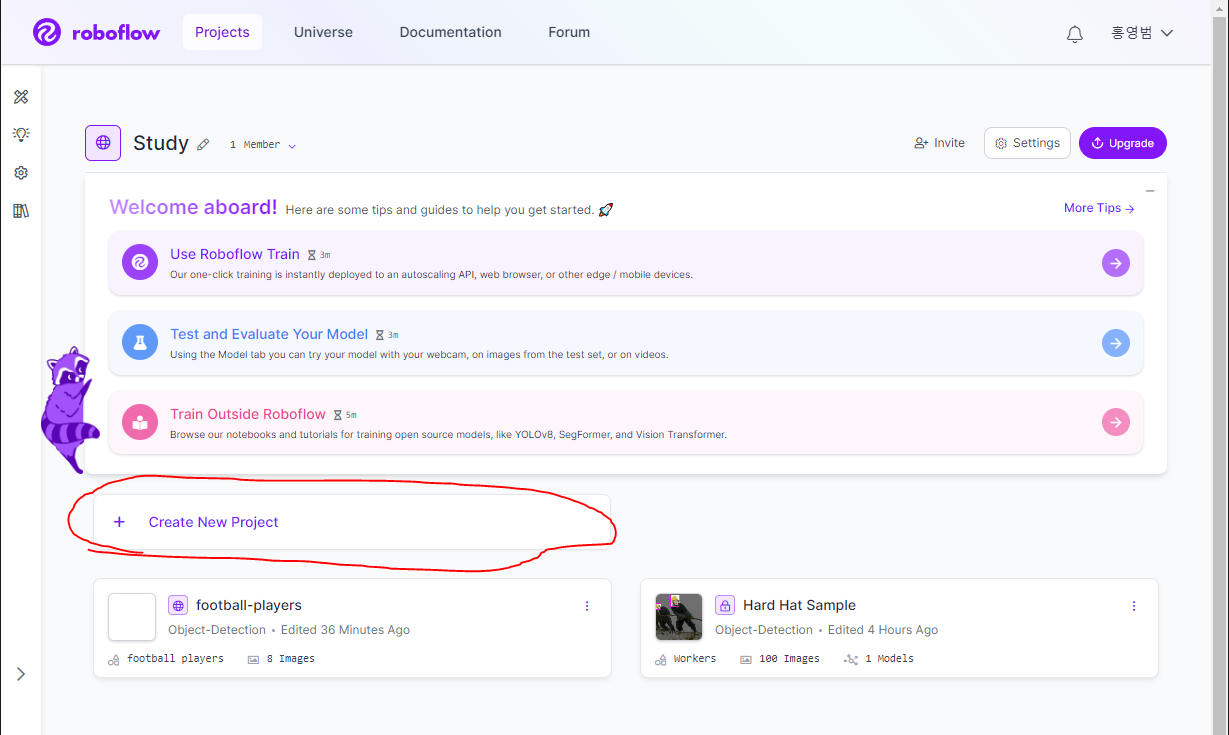Open Hard Hat Sample three-dot menu

click(1134, 606)
